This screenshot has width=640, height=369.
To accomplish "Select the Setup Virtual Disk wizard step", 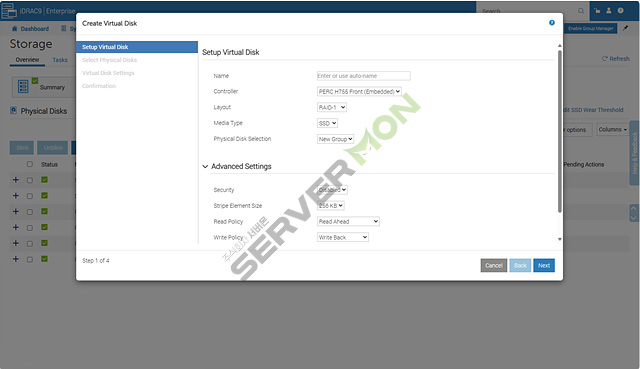I will point(137,47).
